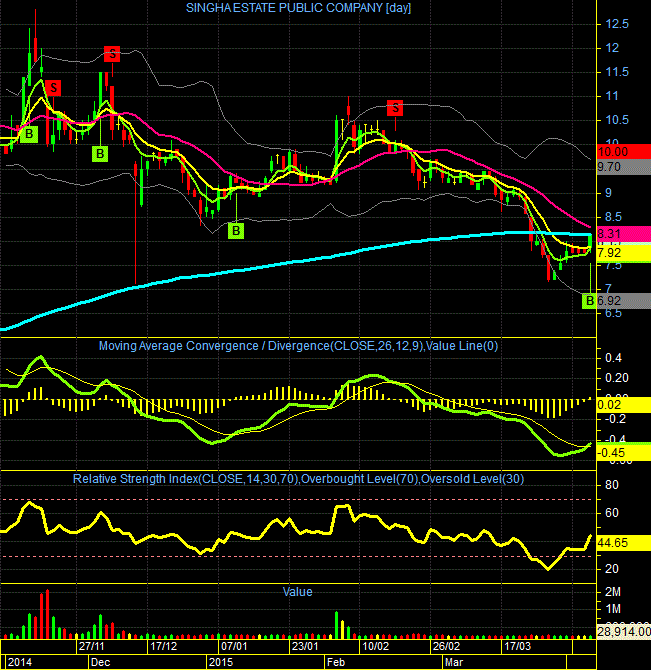Click the 20 RSI axis value
The image size is (660, 670).
coord(612,569)
